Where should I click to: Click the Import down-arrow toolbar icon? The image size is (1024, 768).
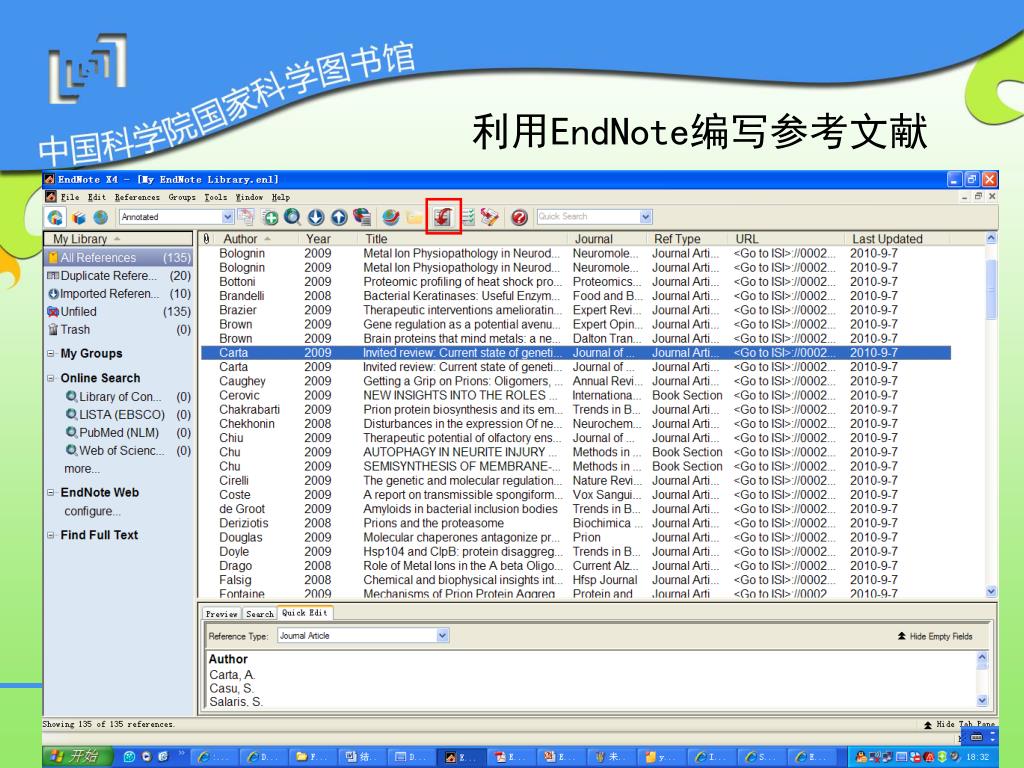tap(316, 217)
